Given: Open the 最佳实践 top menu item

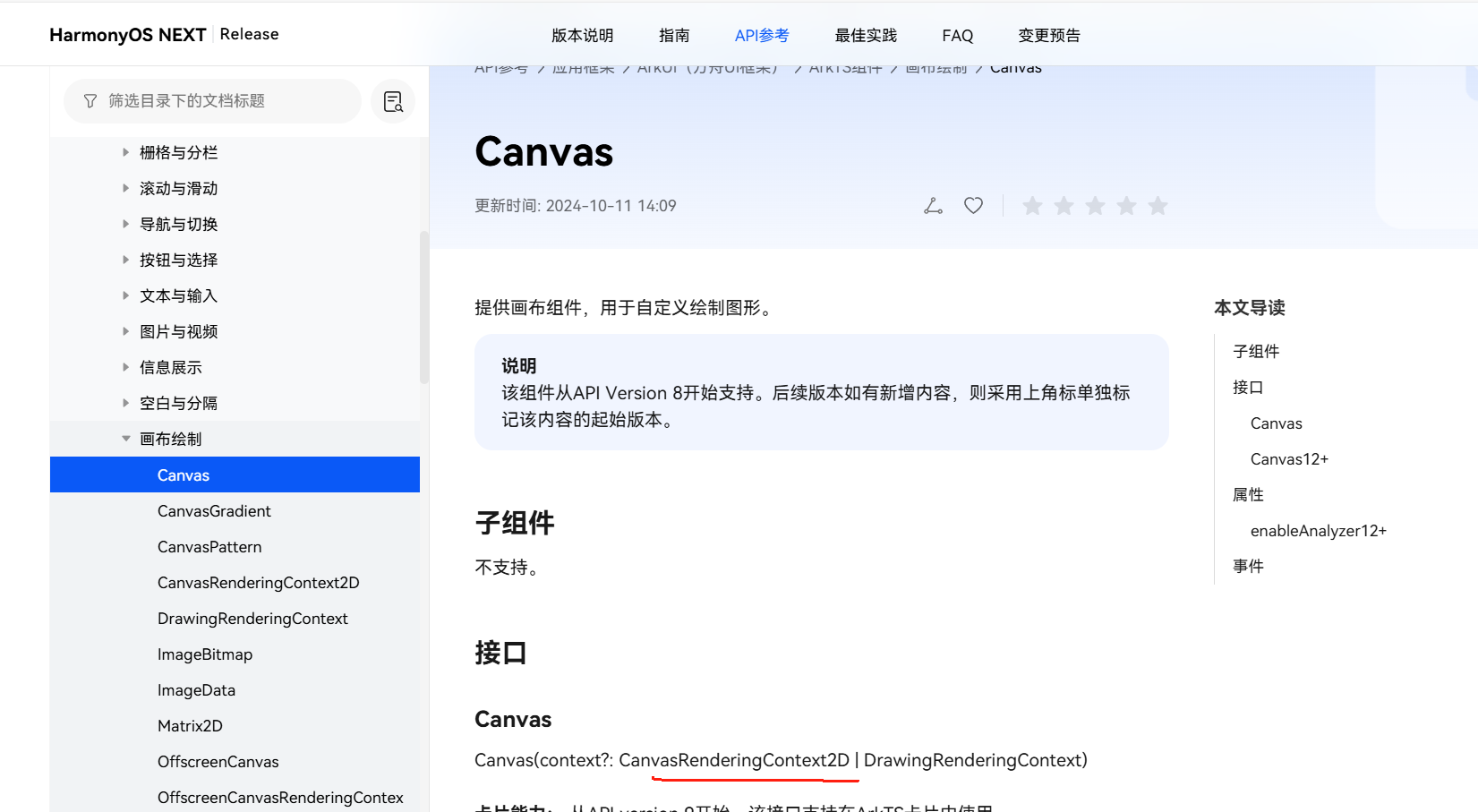Looking at the screenshot, I should click(x=865, y=36).
